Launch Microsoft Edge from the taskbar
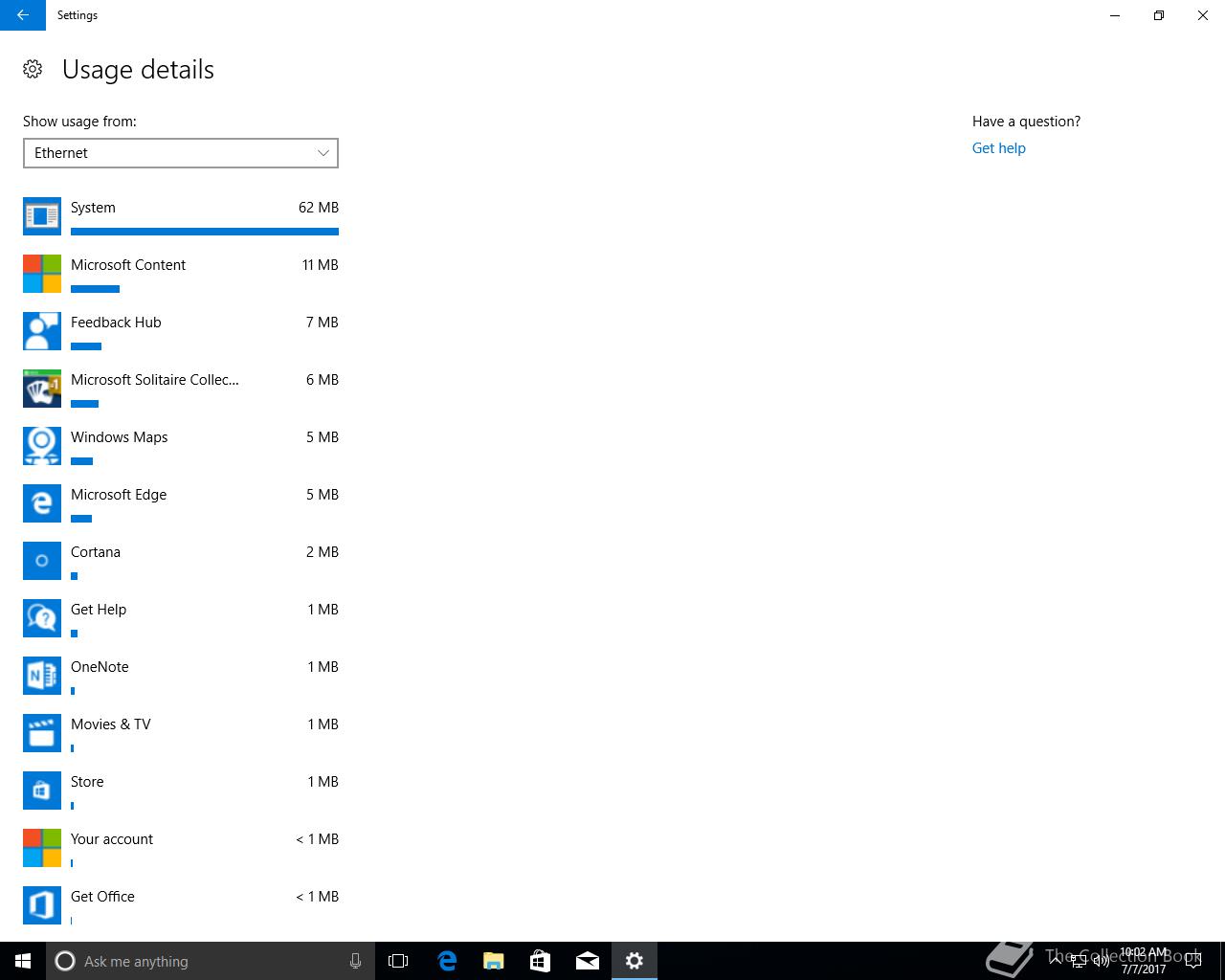1225x980 pixels. point(446,961)
